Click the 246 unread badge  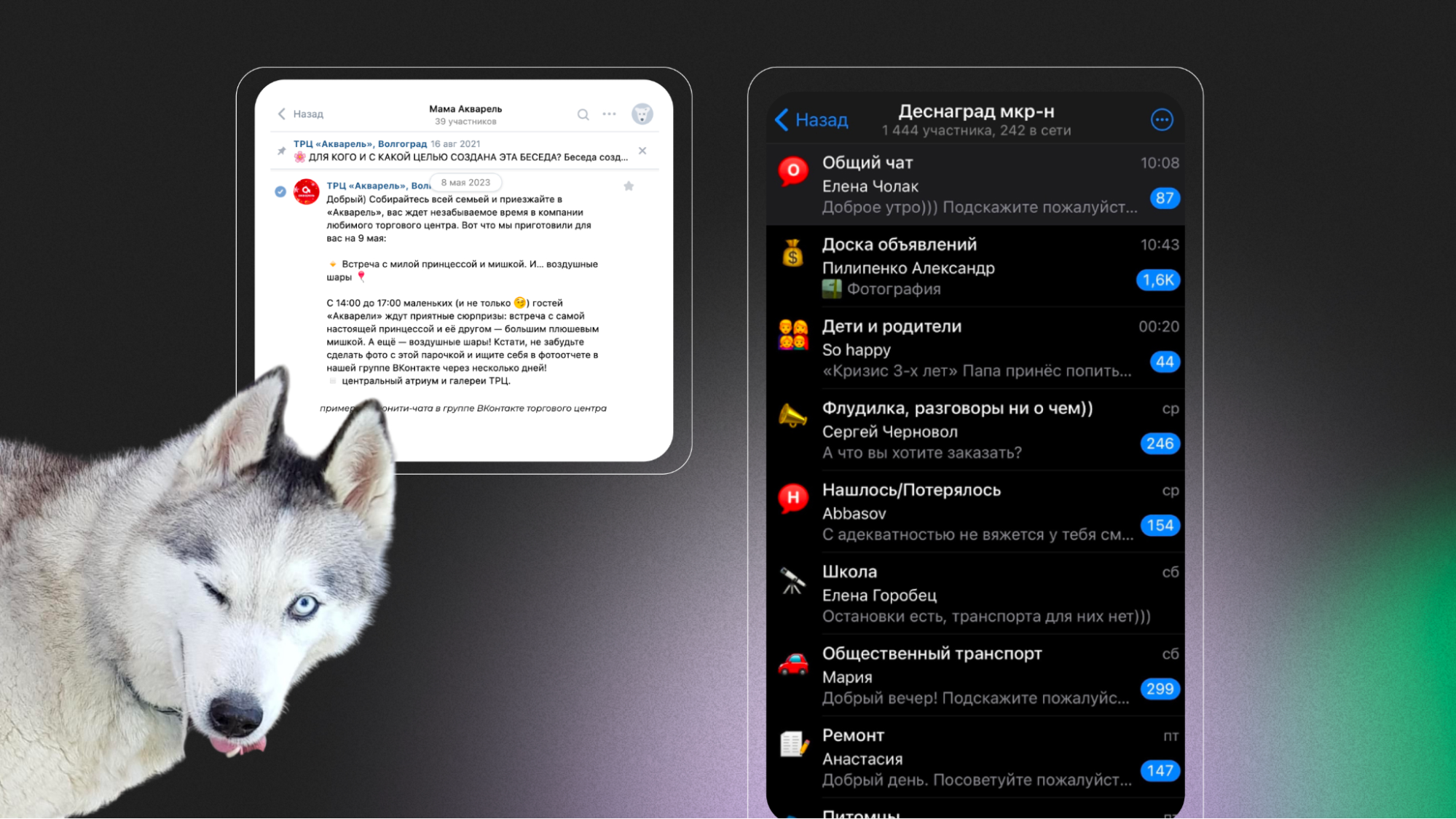(1160, 443)
